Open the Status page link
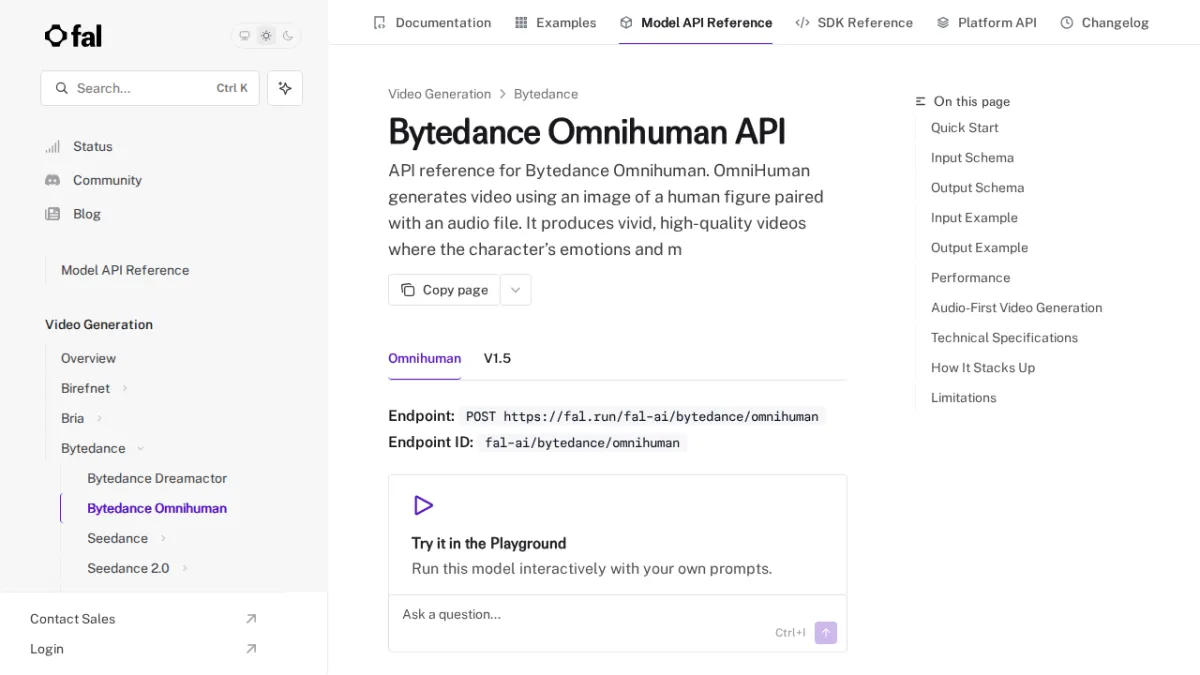Screen dimensions: 1200x675 point(93,146)
